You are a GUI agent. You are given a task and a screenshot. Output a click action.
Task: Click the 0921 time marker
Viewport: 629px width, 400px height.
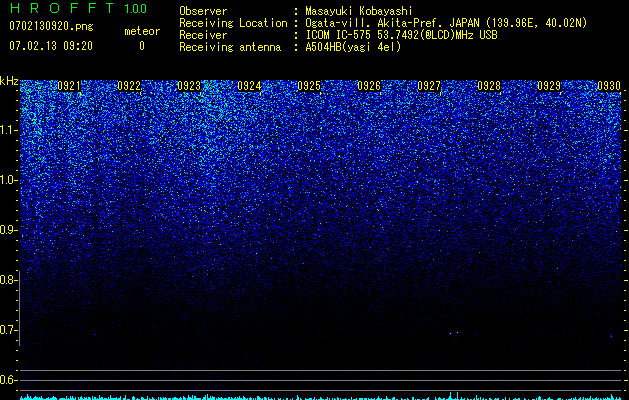[x=69, y=86]
